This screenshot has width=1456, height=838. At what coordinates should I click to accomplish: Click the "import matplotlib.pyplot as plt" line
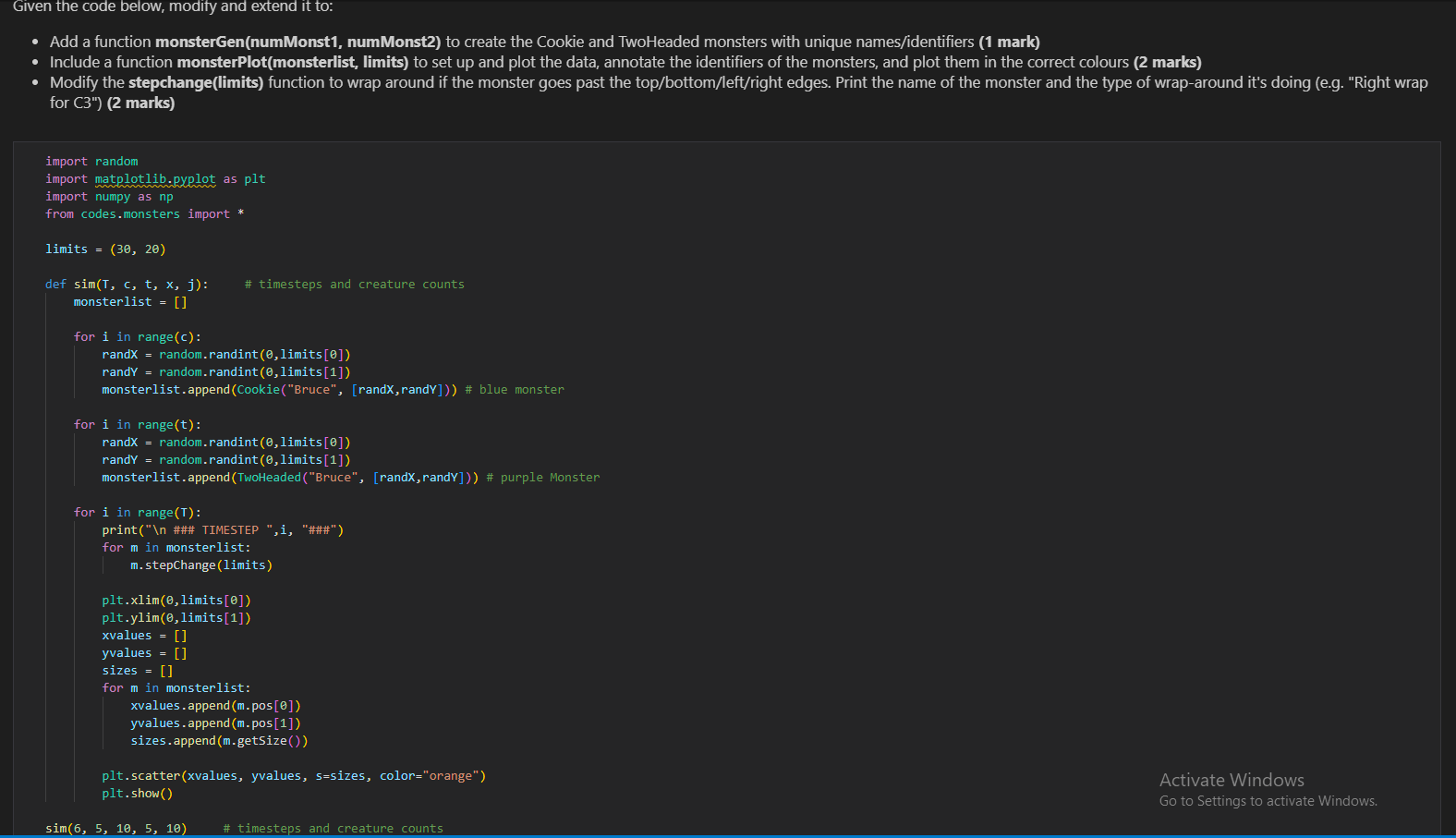point(155,179)
